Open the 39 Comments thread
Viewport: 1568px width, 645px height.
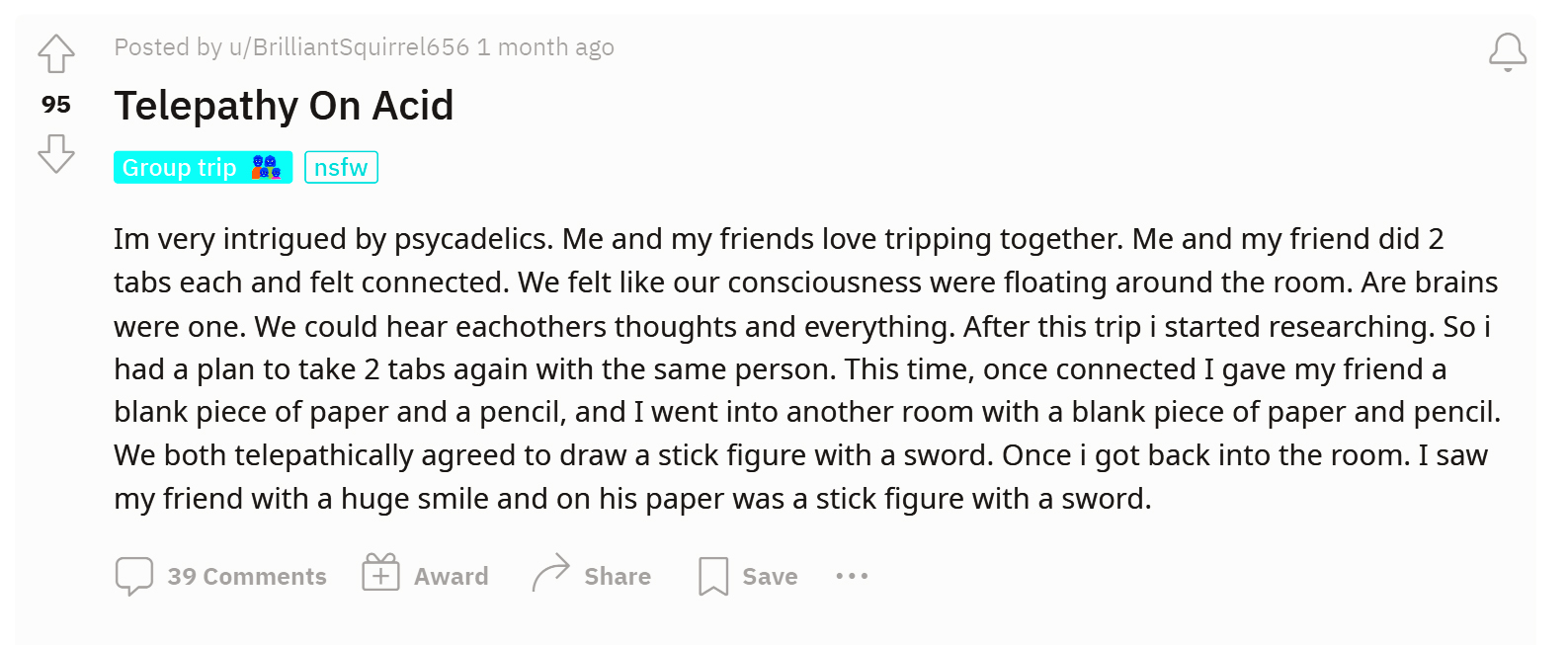(x=246, y=576)
